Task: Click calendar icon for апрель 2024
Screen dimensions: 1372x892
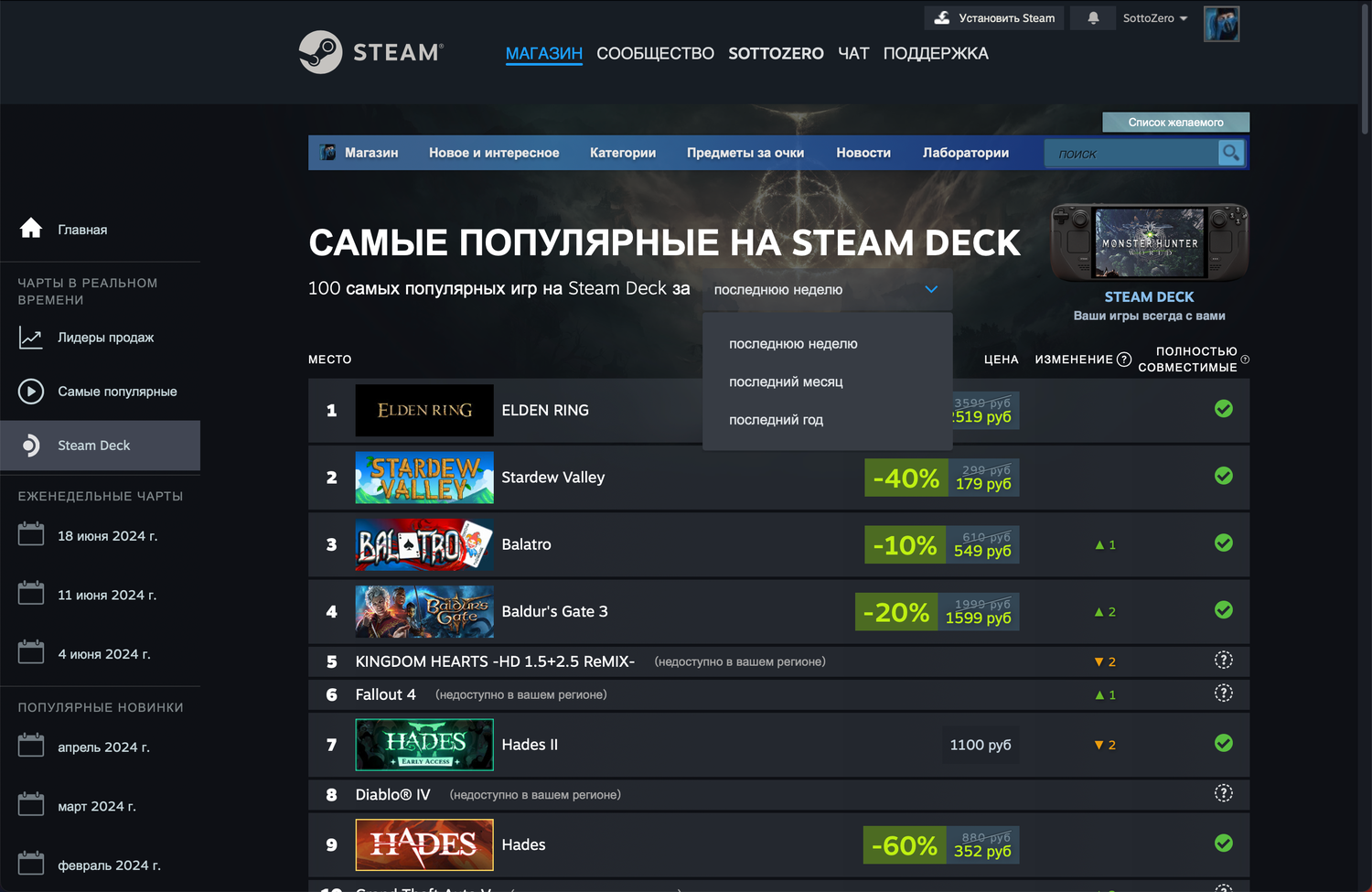Action: (x=31, y=746)
